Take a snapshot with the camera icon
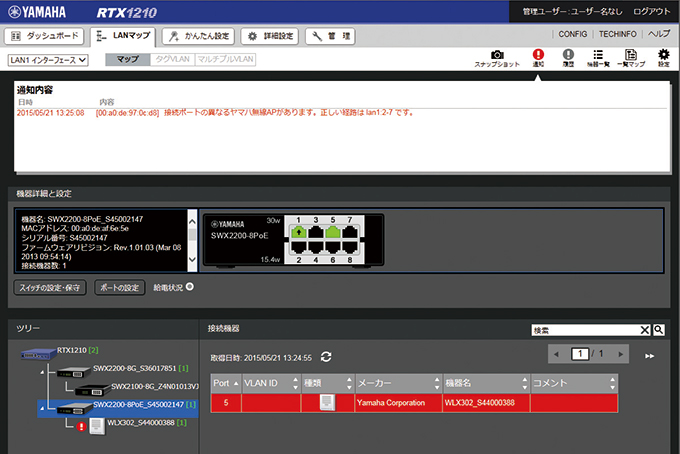 (497, 58)
